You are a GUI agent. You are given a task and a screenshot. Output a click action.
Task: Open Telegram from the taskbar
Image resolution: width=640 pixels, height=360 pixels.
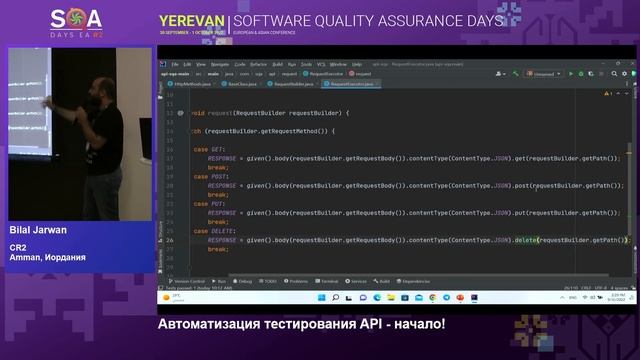pyautogui.click(x=447, y=298)
